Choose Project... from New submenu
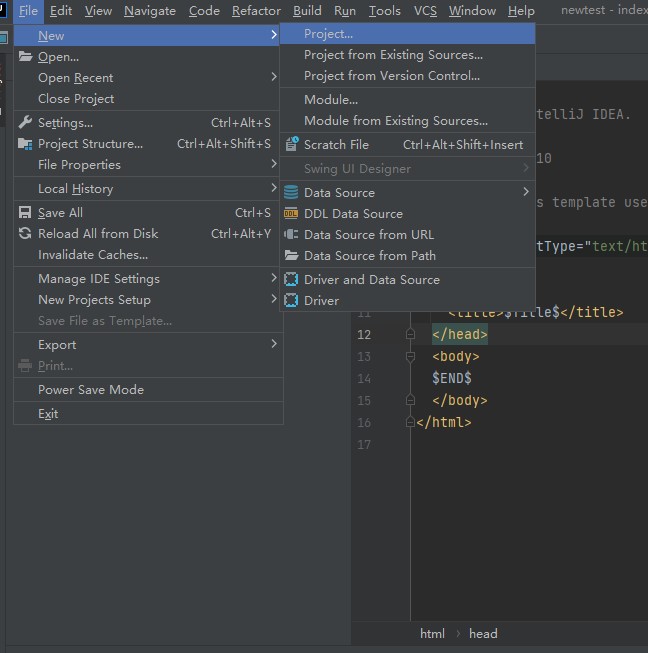Viewport: 648px width, 653px height. 407,34
